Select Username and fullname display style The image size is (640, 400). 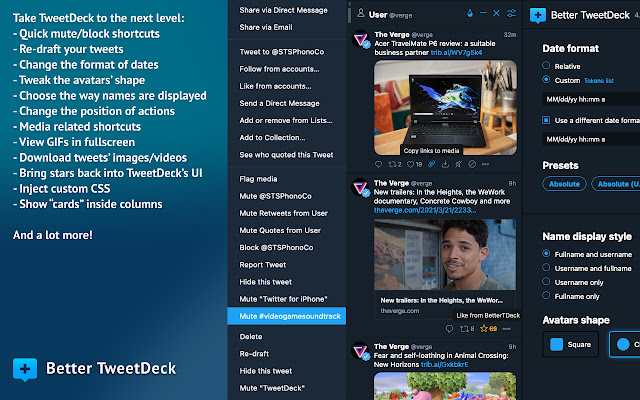coord(546,267)
